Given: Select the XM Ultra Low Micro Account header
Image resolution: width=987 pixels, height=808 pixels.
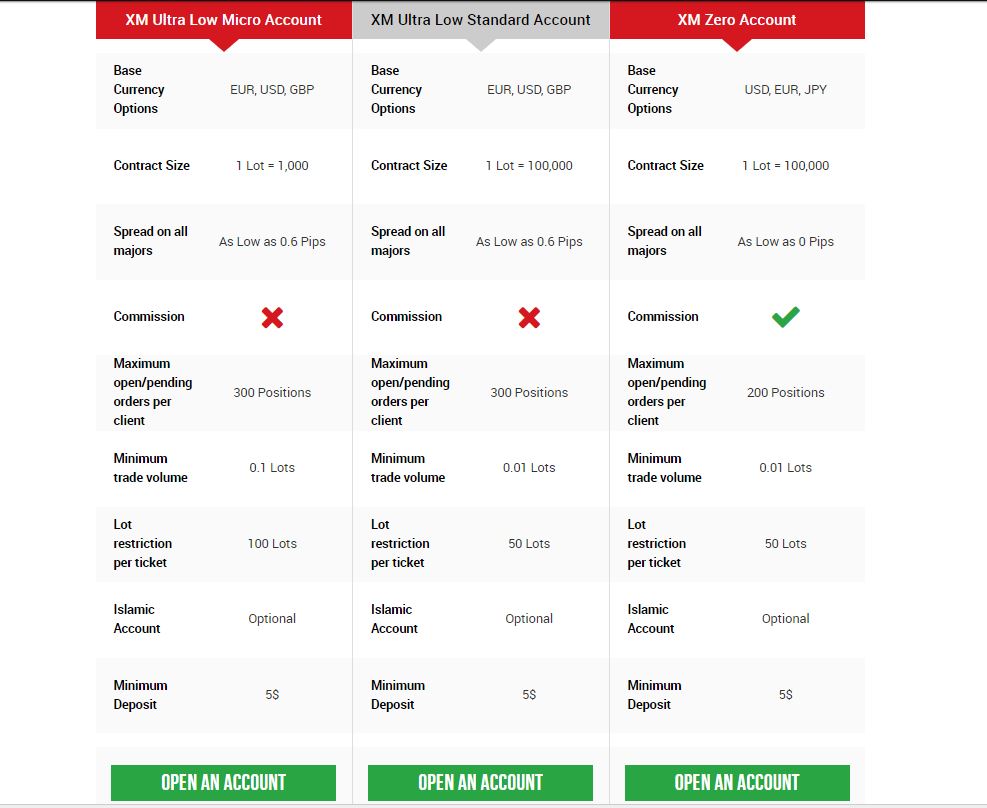Looking at the screenshot, I should click(224, 20).
